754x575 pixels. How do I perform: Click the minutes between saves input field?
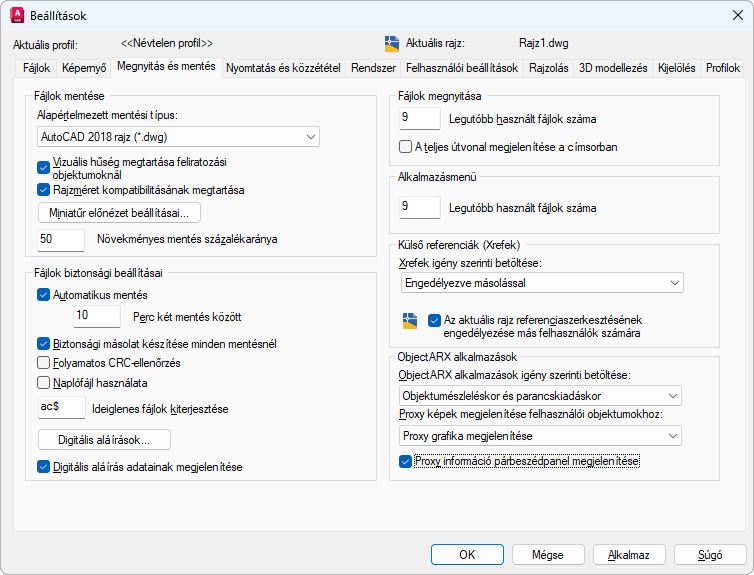[97, 317]
